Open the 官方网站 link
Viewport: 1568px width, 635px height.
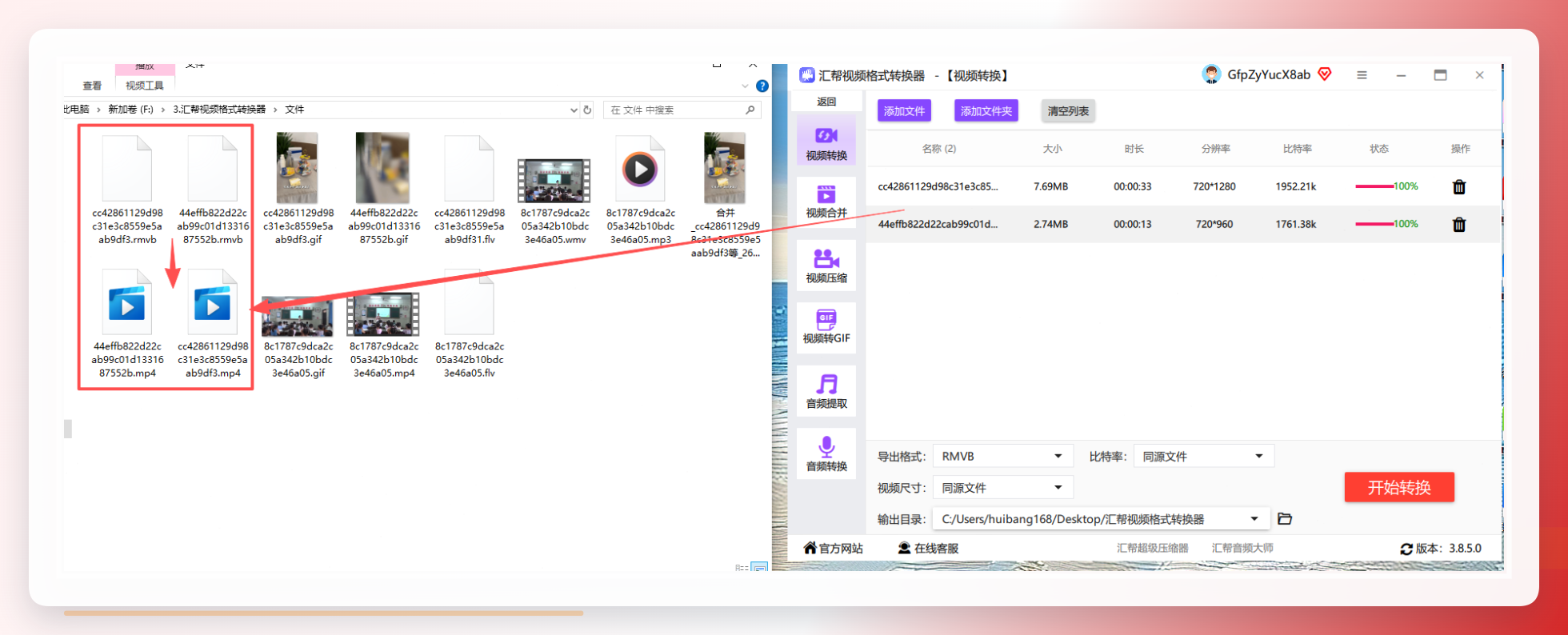click(834, 549)
